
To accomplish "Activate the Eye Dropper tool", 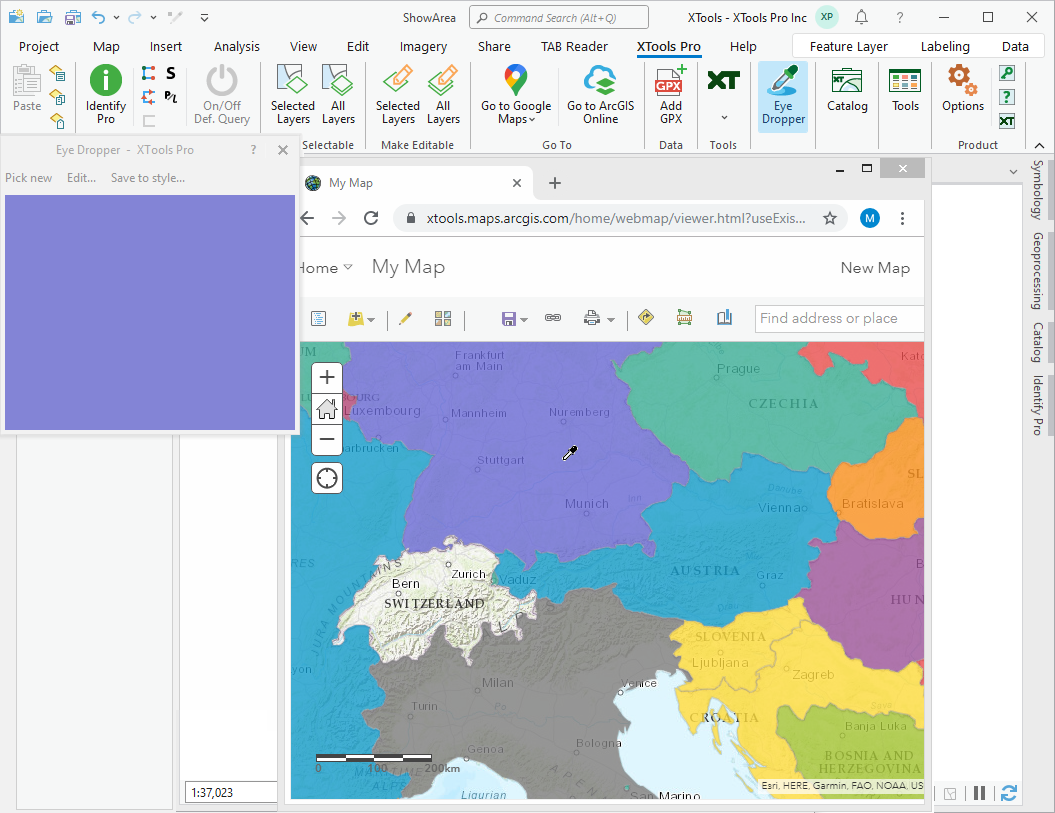I will coord(782,96).
